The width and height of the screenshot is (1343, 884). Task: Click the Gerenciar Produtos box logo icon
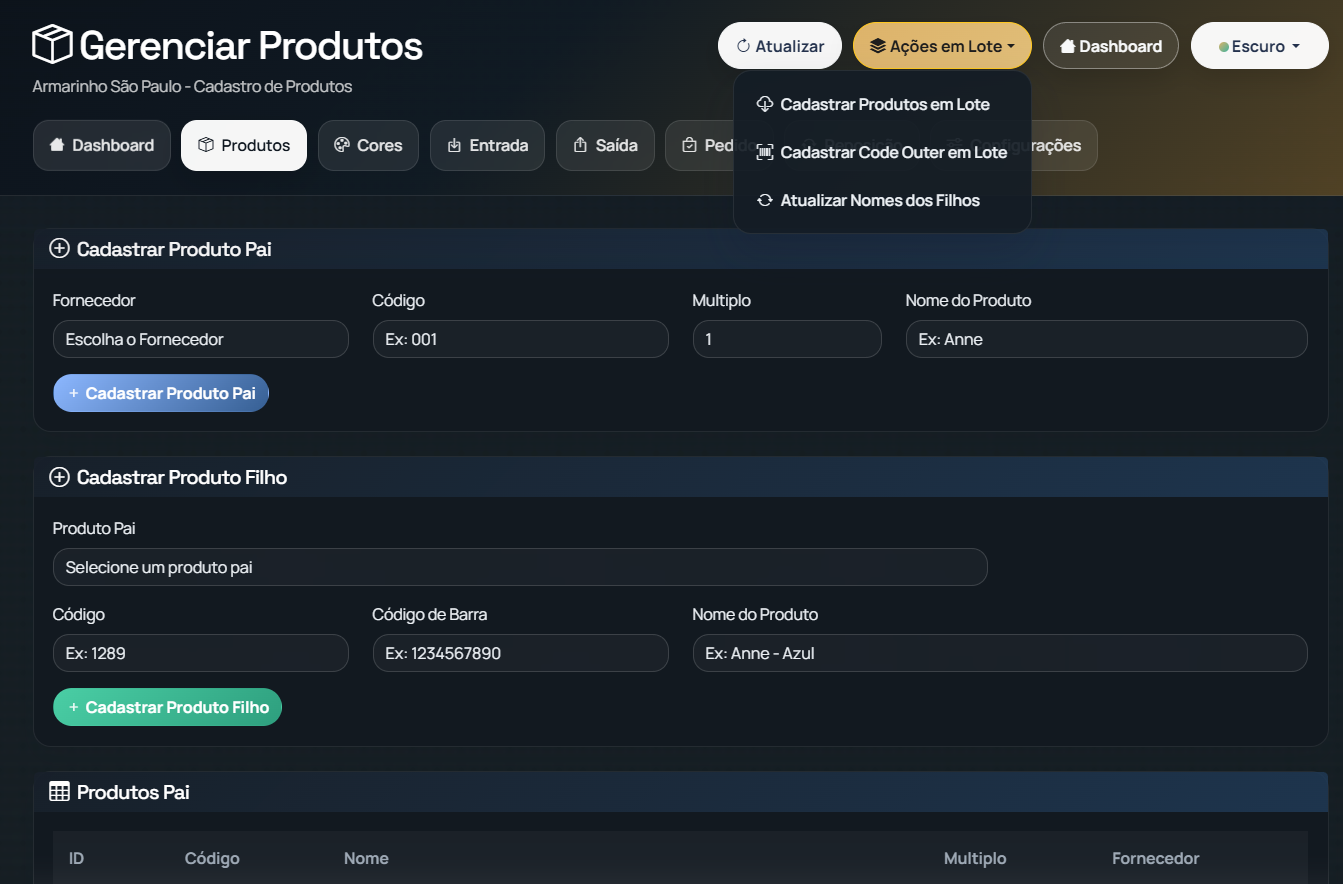click(x=52, y=45)
